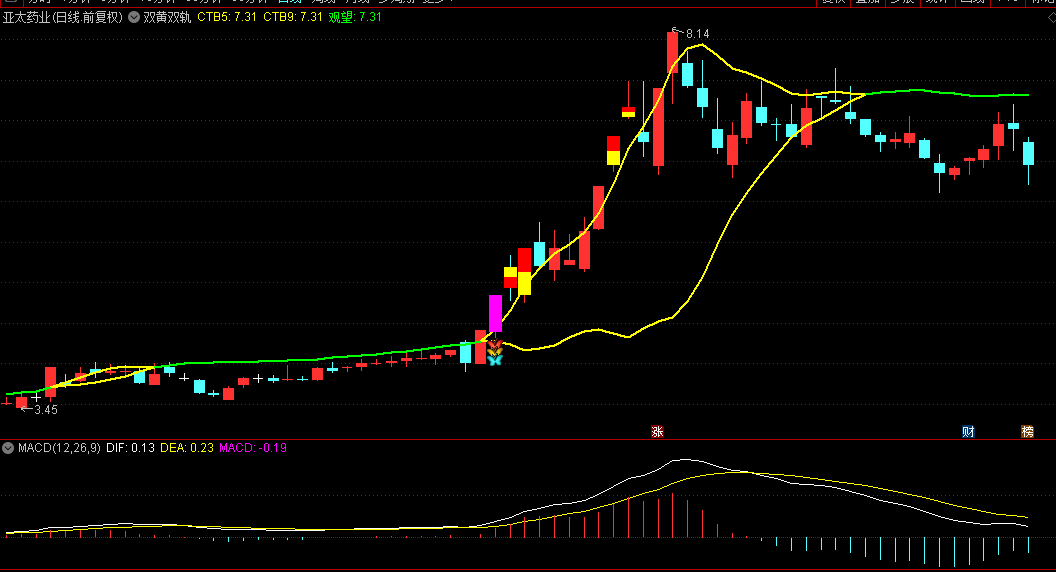Click the DEA: 0.23 readout
Image resolution: width=1056 pixels, height=572 pixels.
(x=187, y=448)
